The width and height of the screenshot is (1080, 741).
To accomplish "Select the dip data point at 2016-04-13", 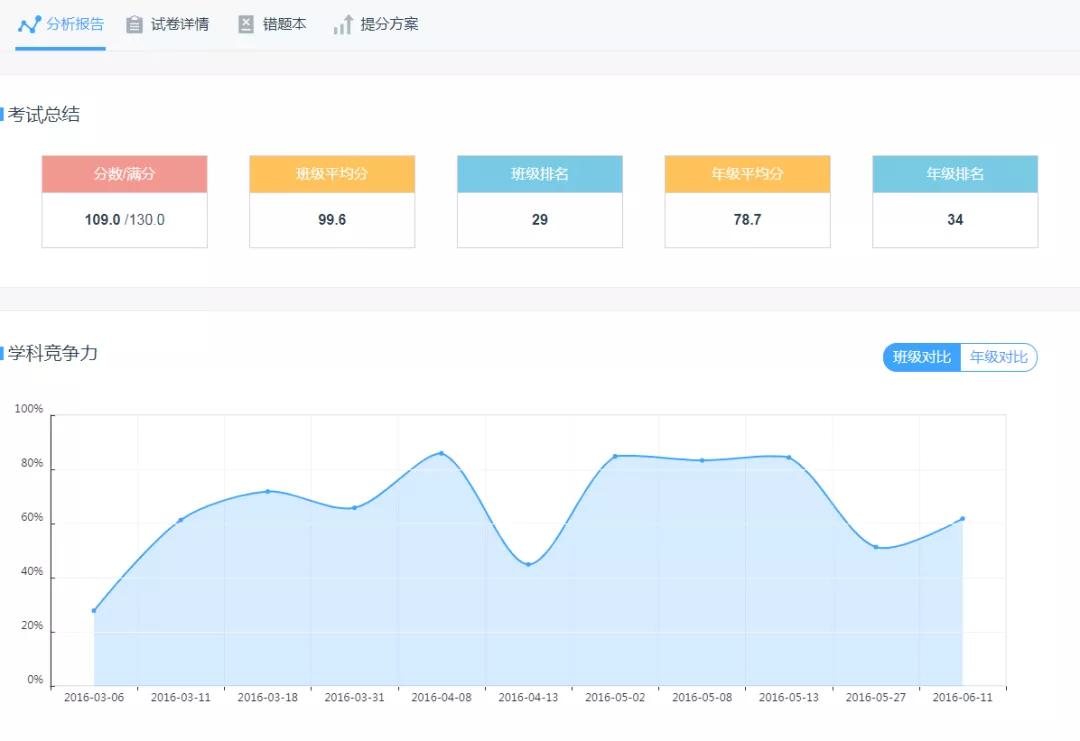I will 528,564.
